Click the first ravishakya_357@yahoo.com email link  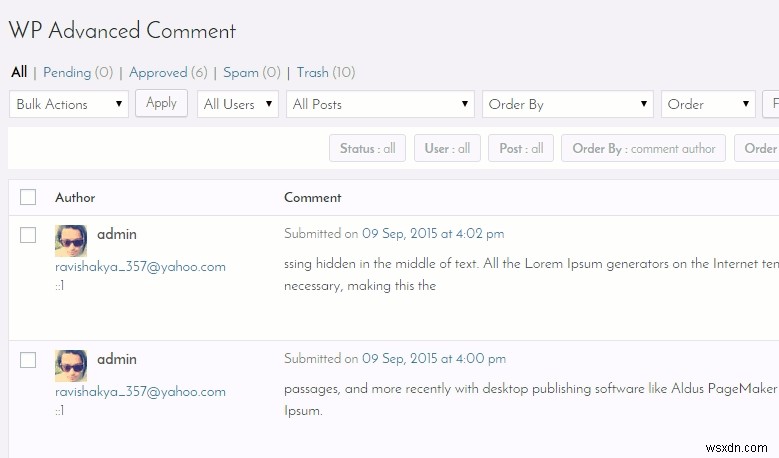pos(140,267)
